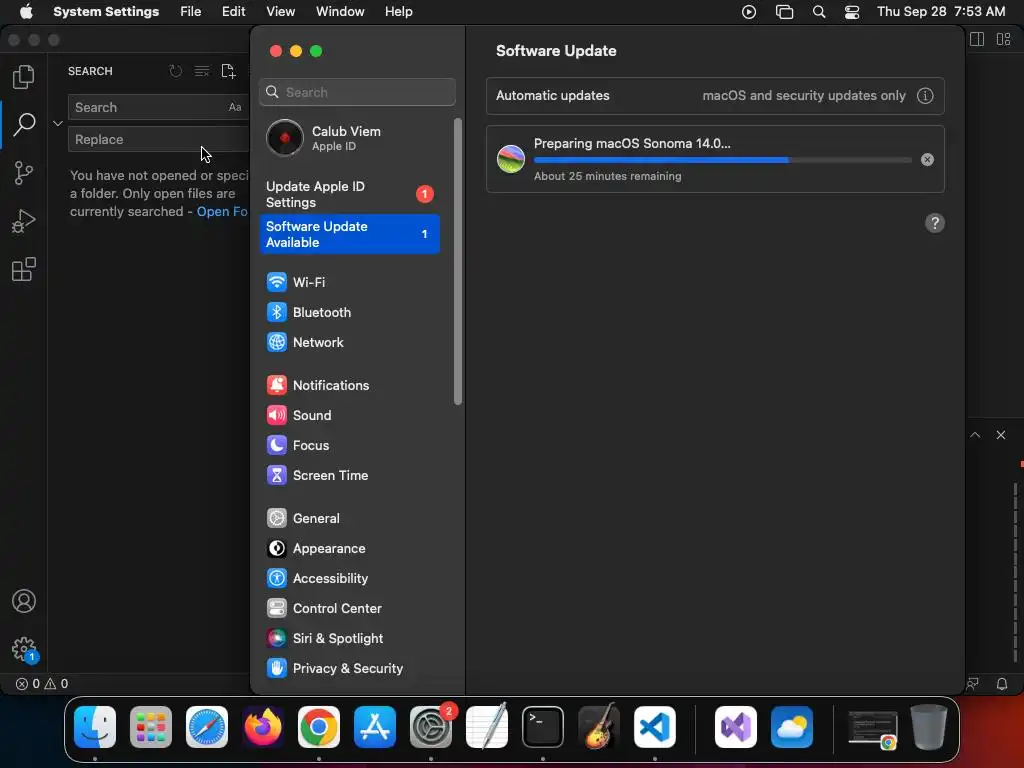This screenshot has width=1024, height=768.
Task: Open the Window menu
Action: pyautogui.click(x=340, y=12)
